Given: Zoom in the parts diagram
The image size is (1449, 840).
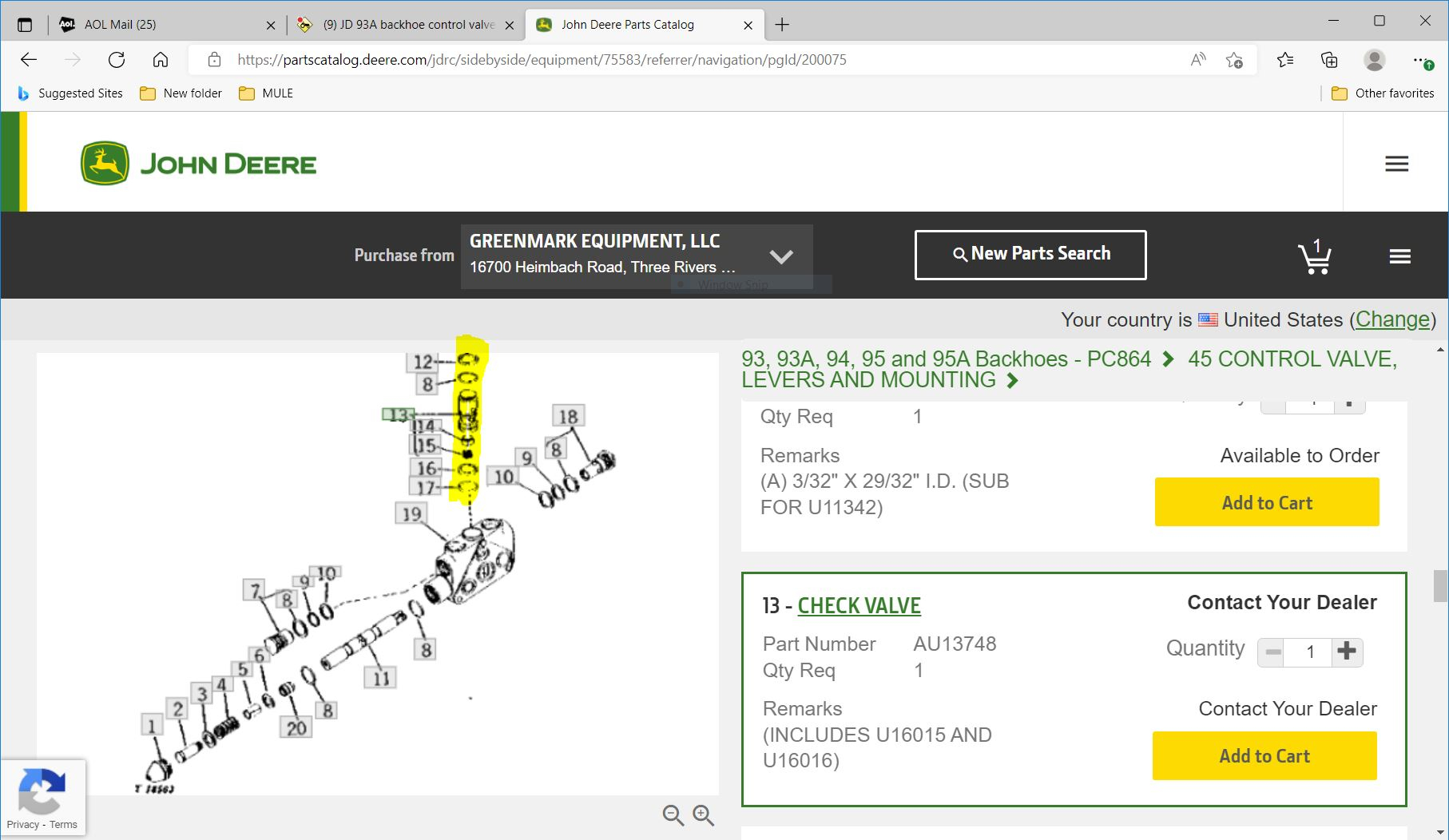Looking at the screenshot, I should tap(704, 815).
